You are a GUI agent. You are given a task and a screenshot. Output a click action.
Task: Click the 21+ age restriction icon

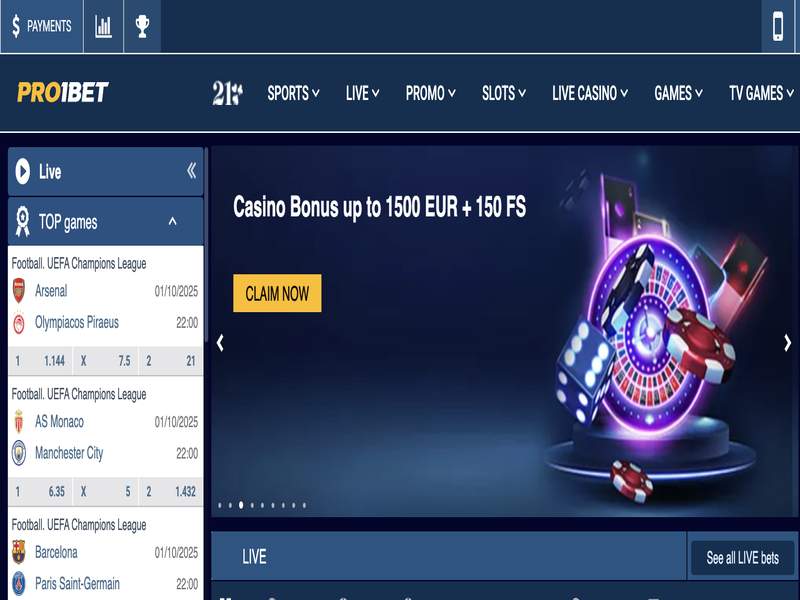227,93
